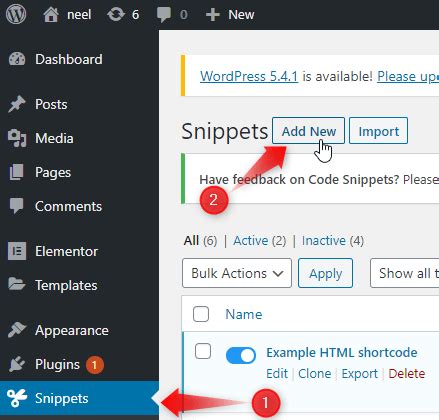This screenshot has height=420, width=439.
Task: Sort by the Name column
Action: pos(244,314)
